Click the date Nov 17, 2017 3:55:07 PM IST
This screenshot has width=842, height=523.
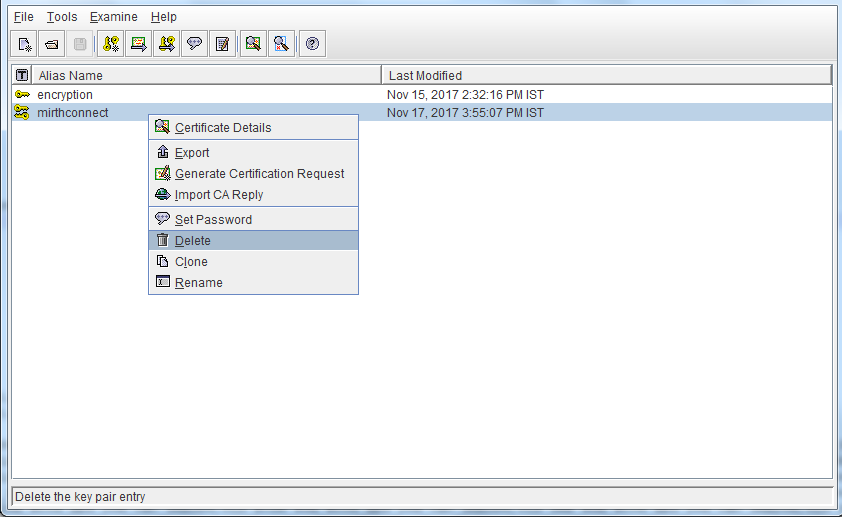point(465,113)
